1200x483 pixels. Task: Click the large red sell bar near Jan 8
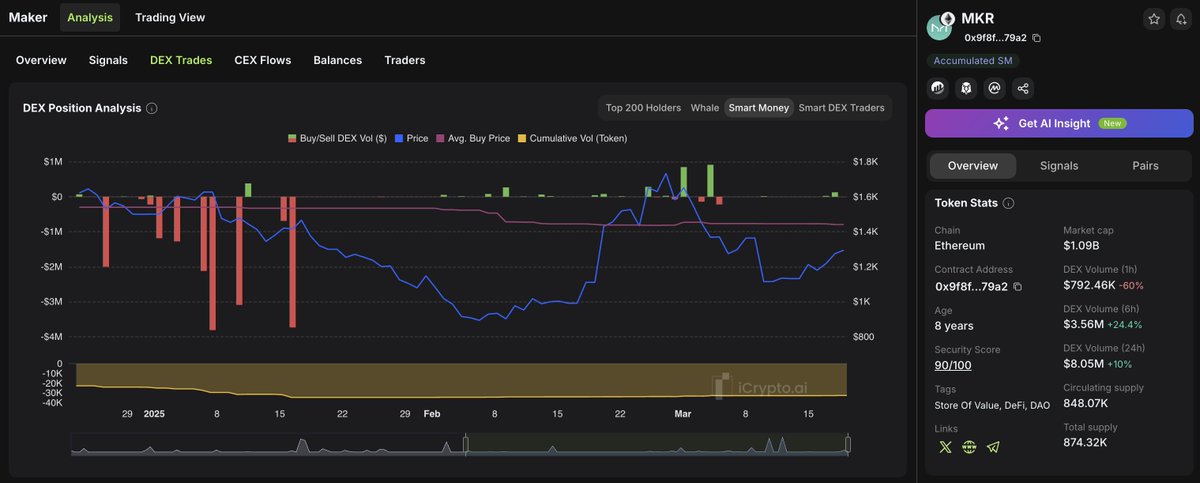(x=212, y=263)
